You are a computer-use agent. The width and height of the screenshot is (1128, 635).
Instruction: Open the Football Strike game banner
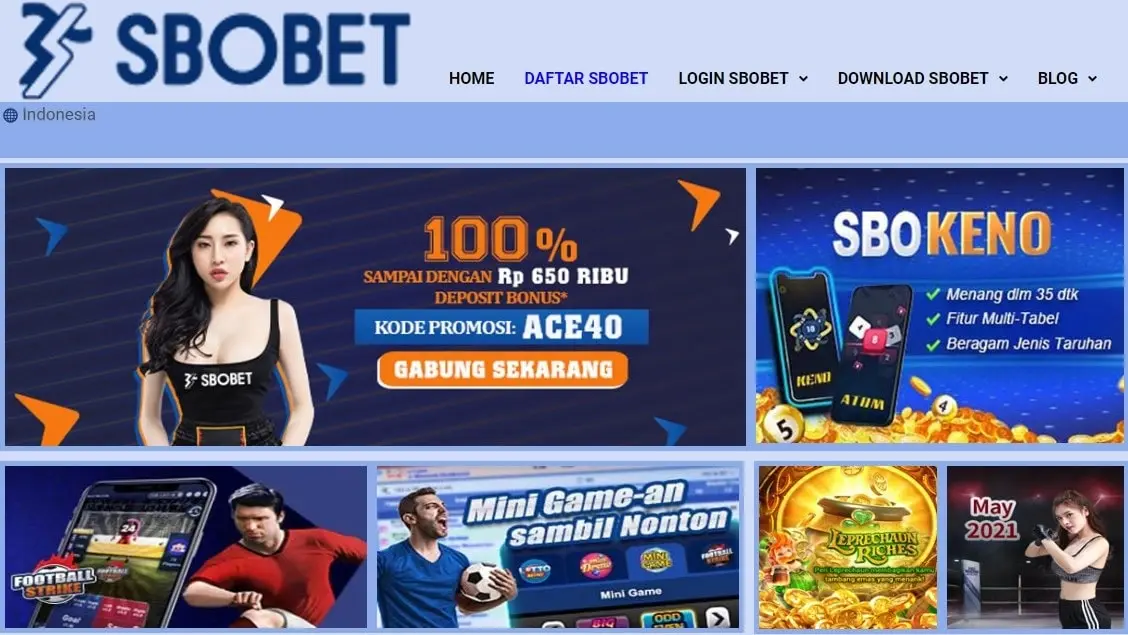click(186, 547)
